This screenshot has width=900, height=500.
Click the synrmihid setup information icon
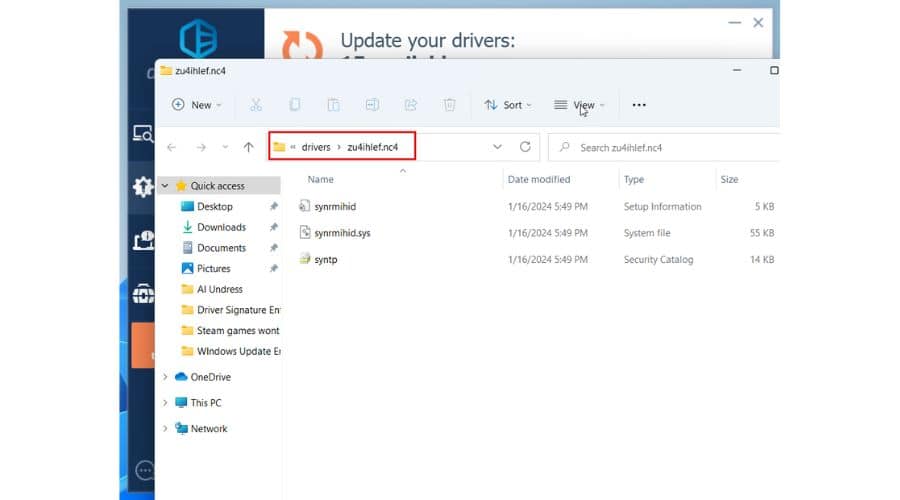305,206
